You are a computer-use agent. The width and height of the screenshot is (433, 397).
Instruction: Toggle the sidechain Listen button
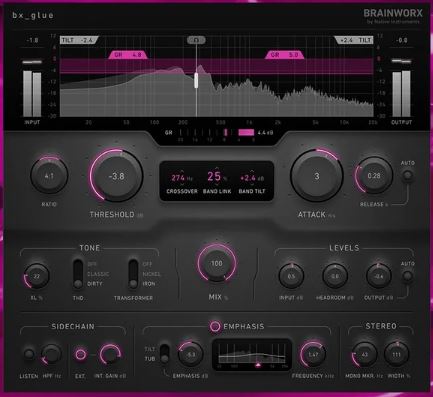pyautogui.click(x=29, y=354)
